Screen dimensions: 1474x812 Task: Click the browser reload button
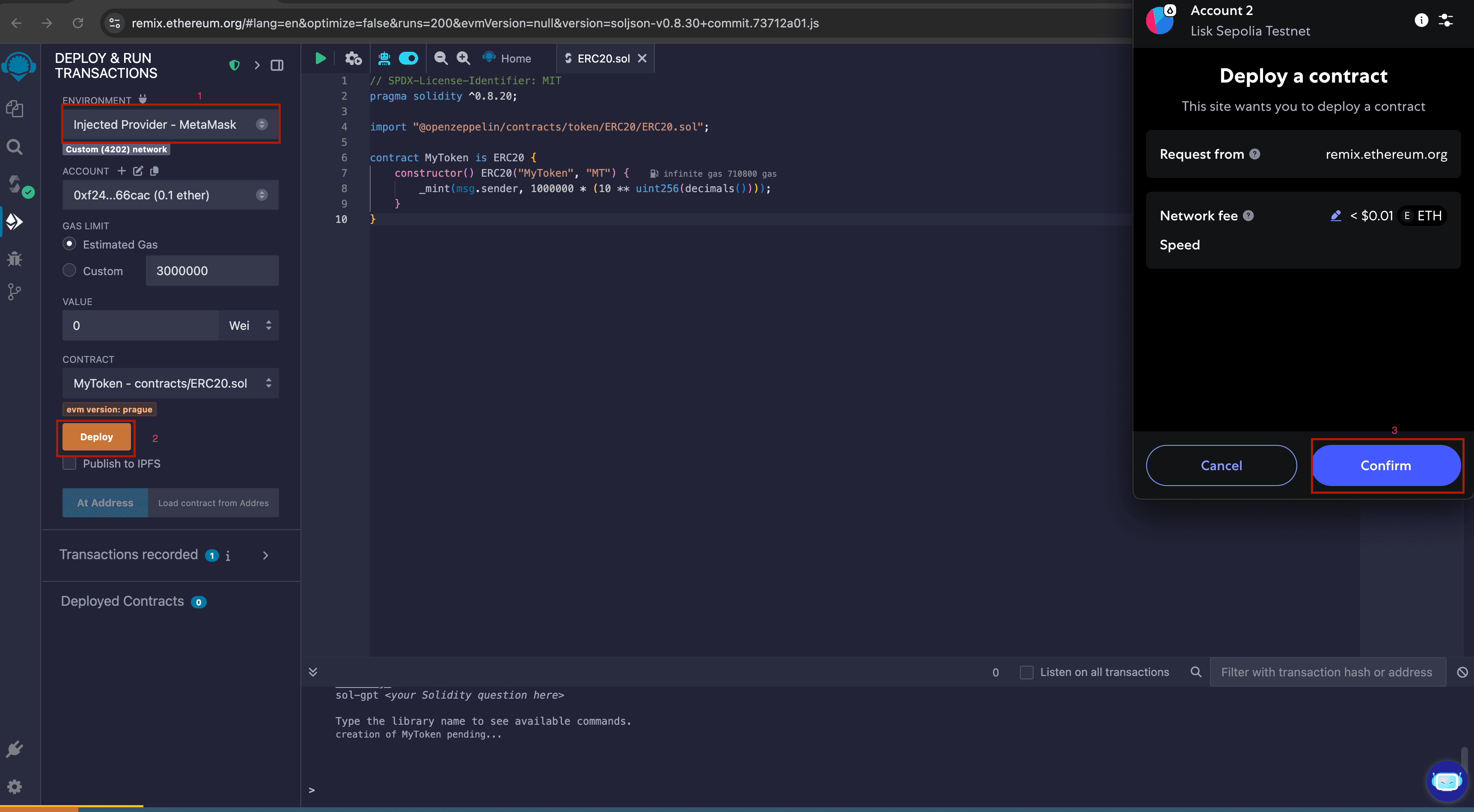coord(78,23)
